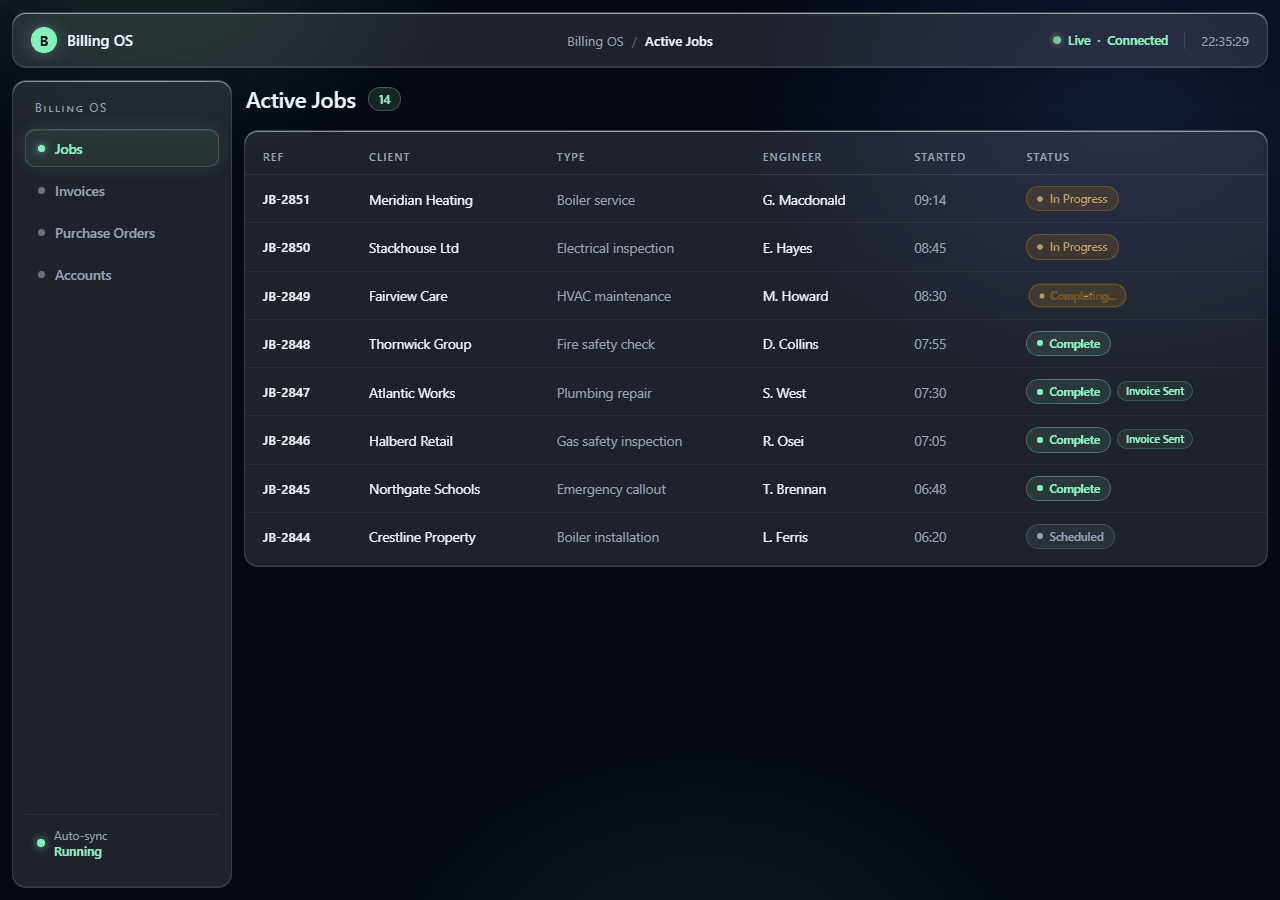Click the Billing OS breadcrumb link
This screenshot has width=1280, height=900.
(x=595, y=41)
